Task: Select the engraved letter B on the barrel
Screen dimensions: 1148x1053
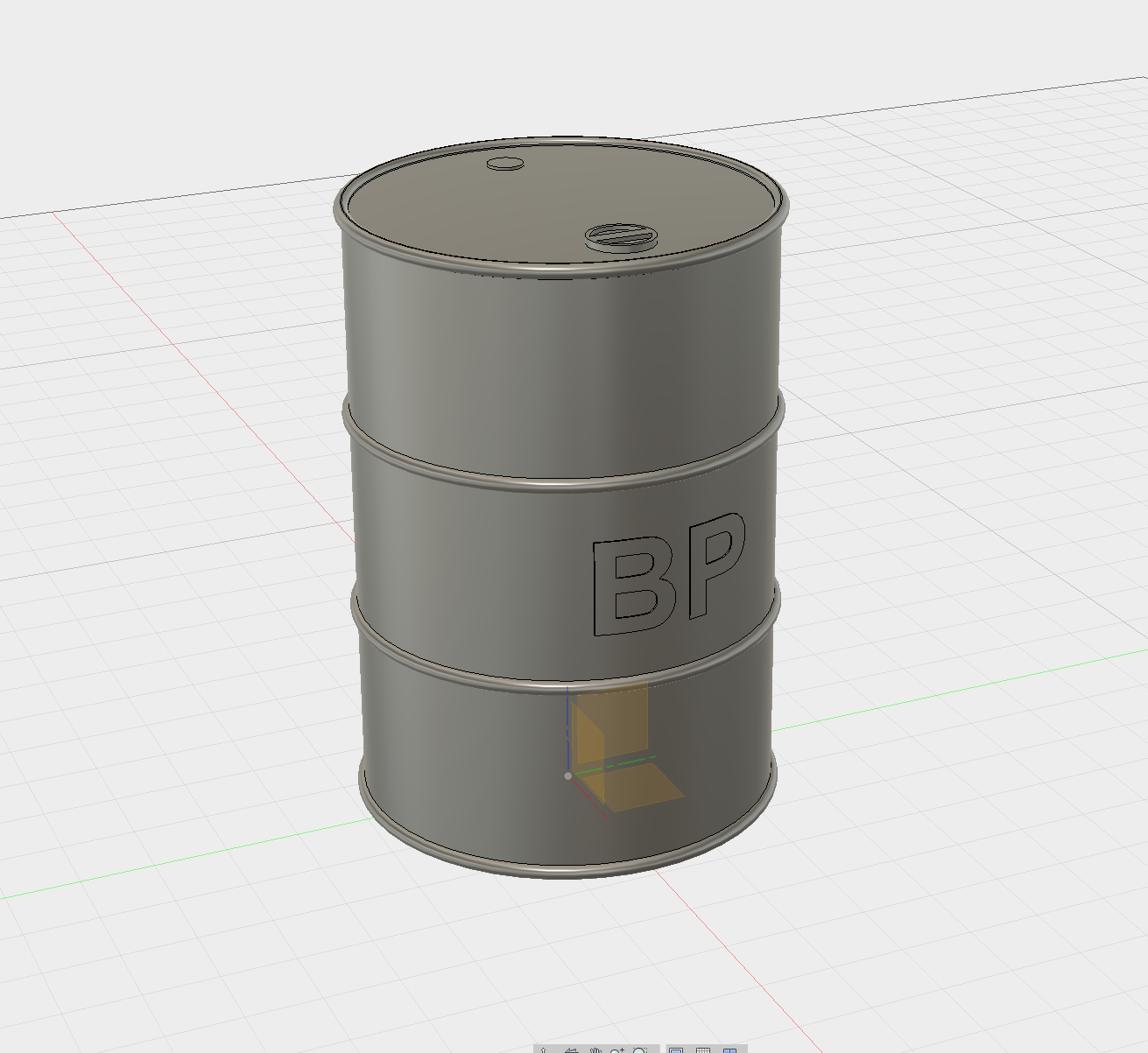Action: tap(636, 586)
